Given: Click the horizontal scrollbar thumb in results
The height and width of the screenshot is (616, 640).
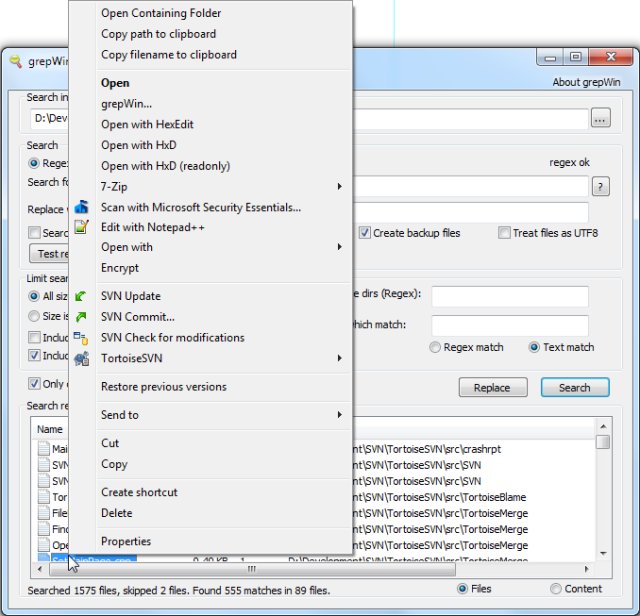Looking at the screenshot, I should coord(252,569).
